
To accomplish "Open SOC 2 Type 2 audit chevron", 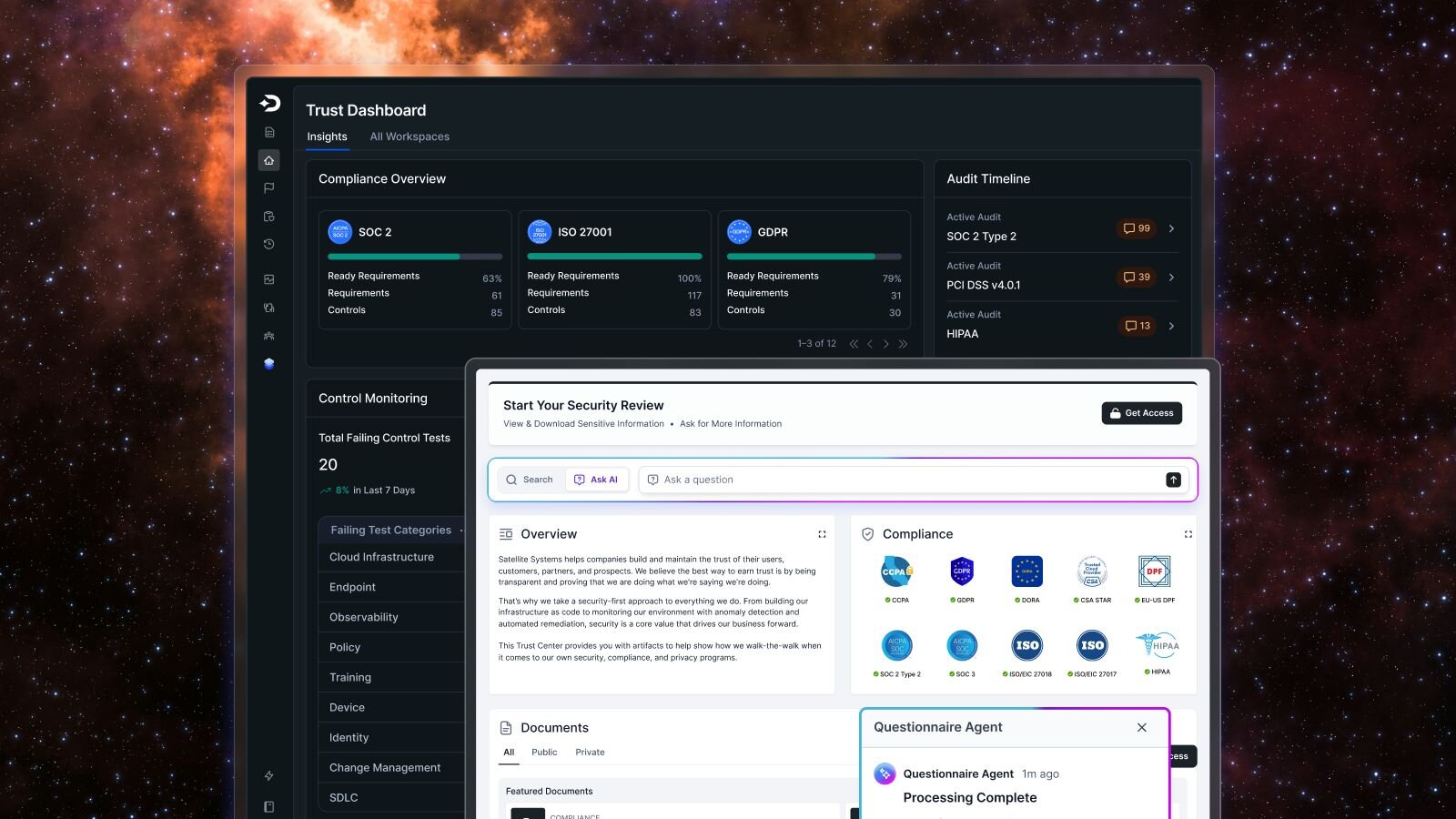I will pyautogui.click(x=1171, y=228).
